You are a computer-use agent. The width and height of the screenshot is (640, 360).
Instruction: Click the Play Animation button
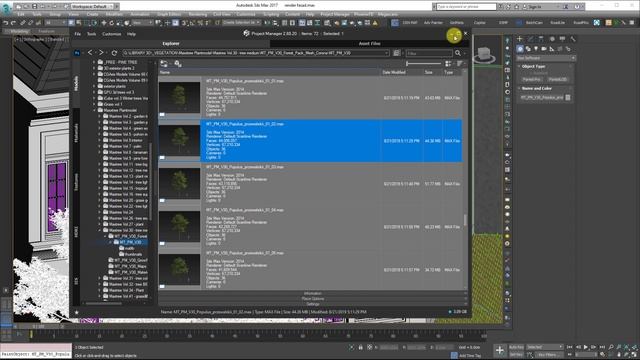[x=586, y=347]
